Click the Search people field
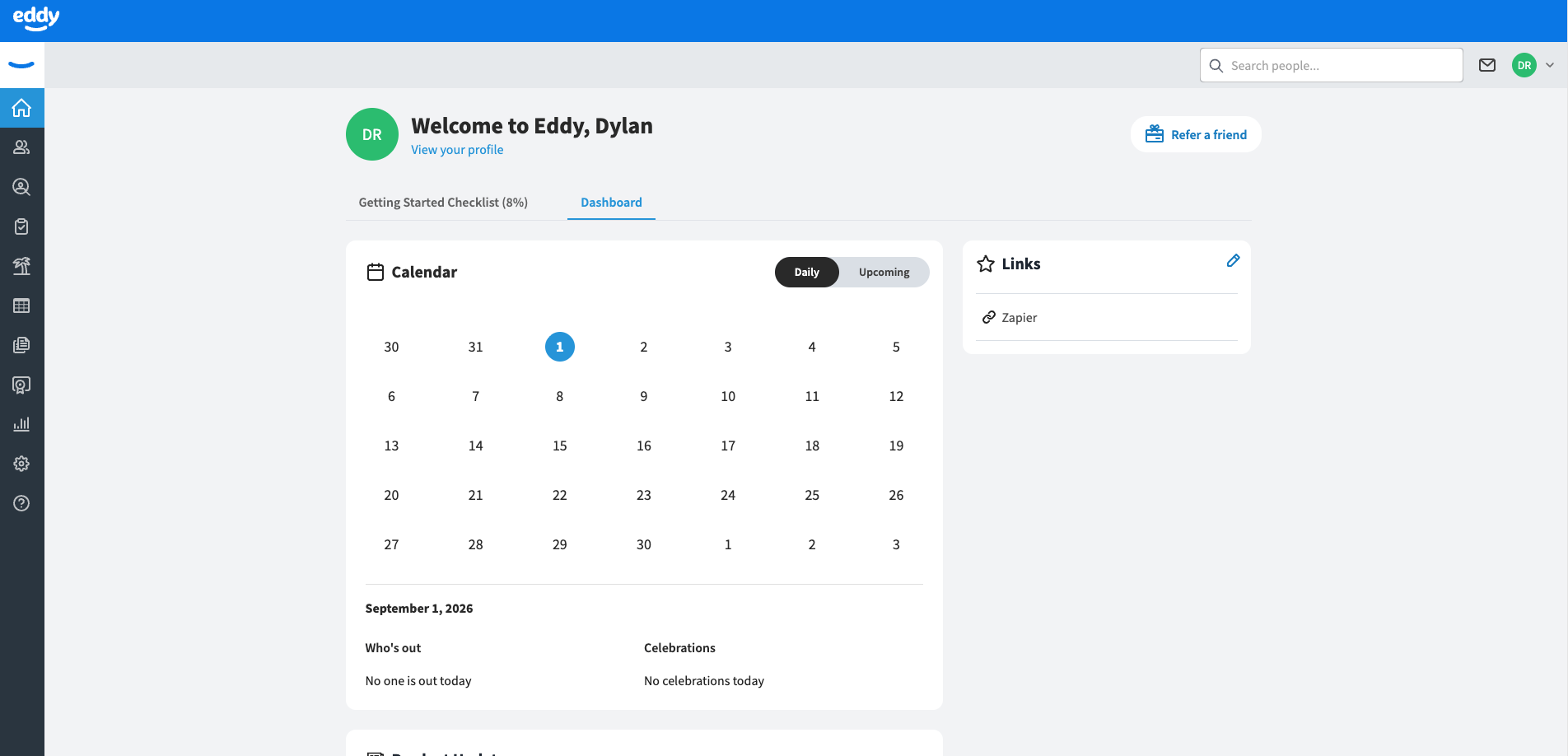This screenshot has height=756, width=1568. [x=1331, y=65]
